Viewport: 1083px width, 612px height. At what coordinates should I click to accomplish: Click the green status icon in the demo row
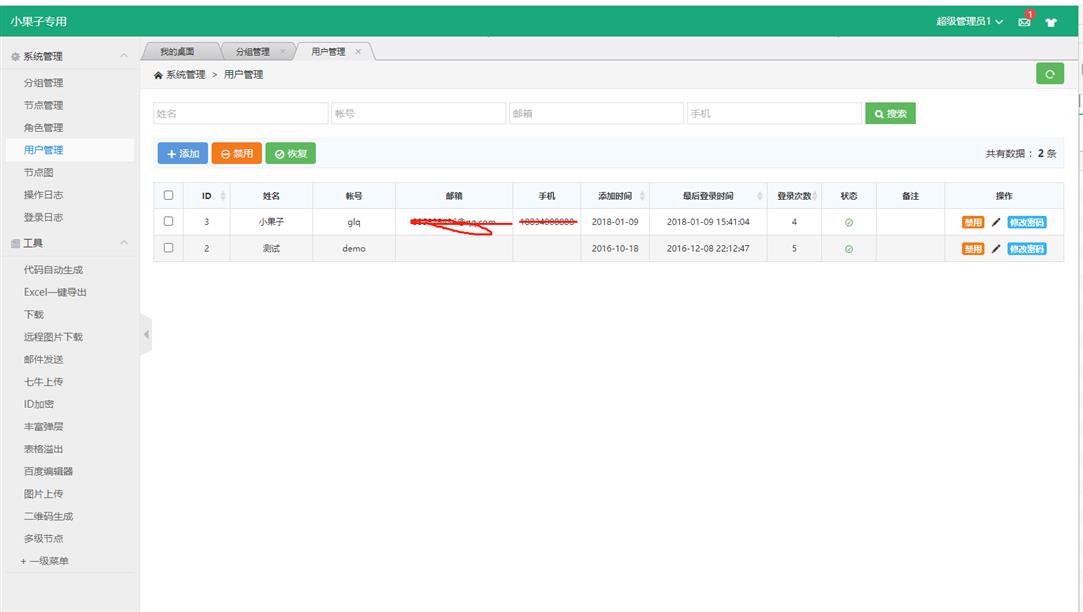(x=849, y=249)
